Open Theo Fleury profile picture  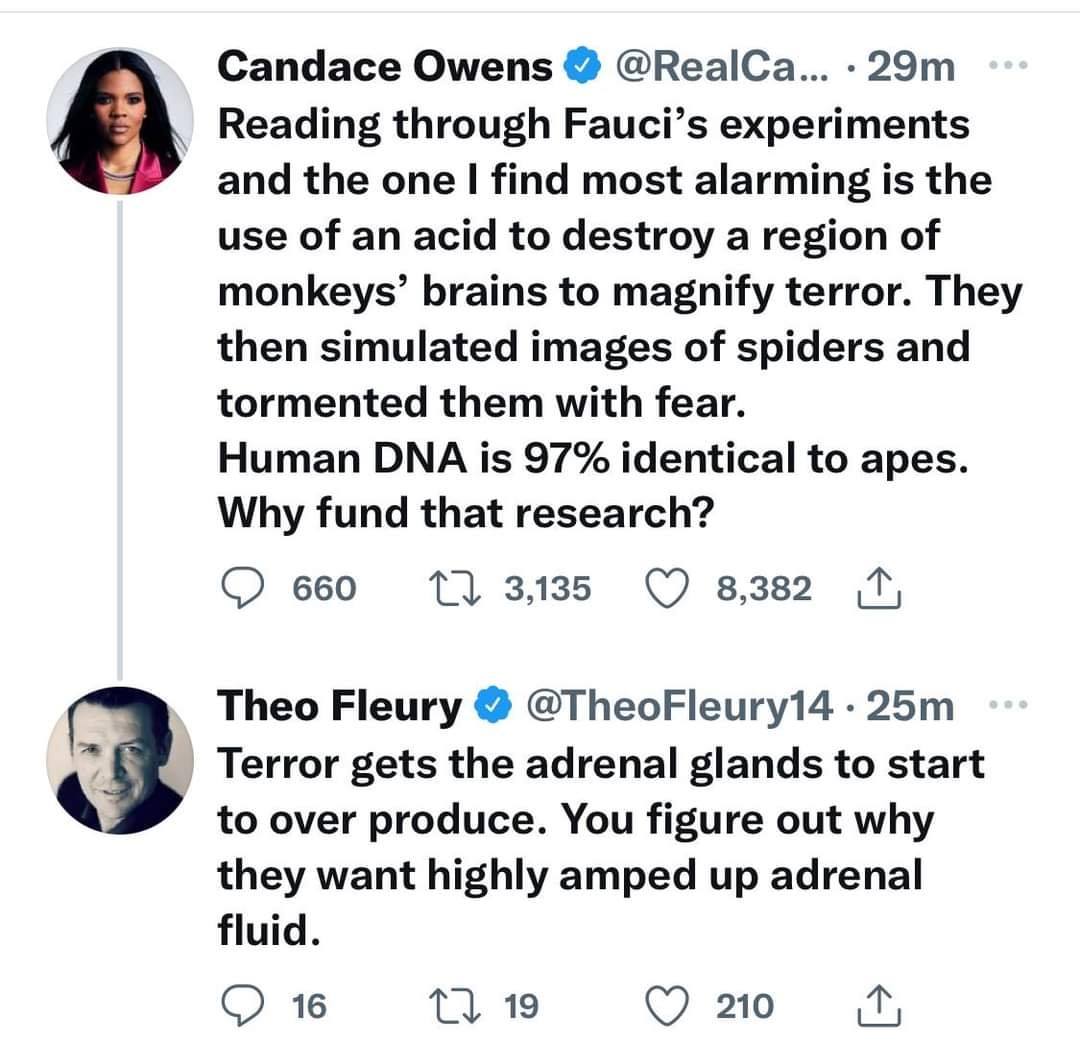pyautogui.click(x=119, y=760)
